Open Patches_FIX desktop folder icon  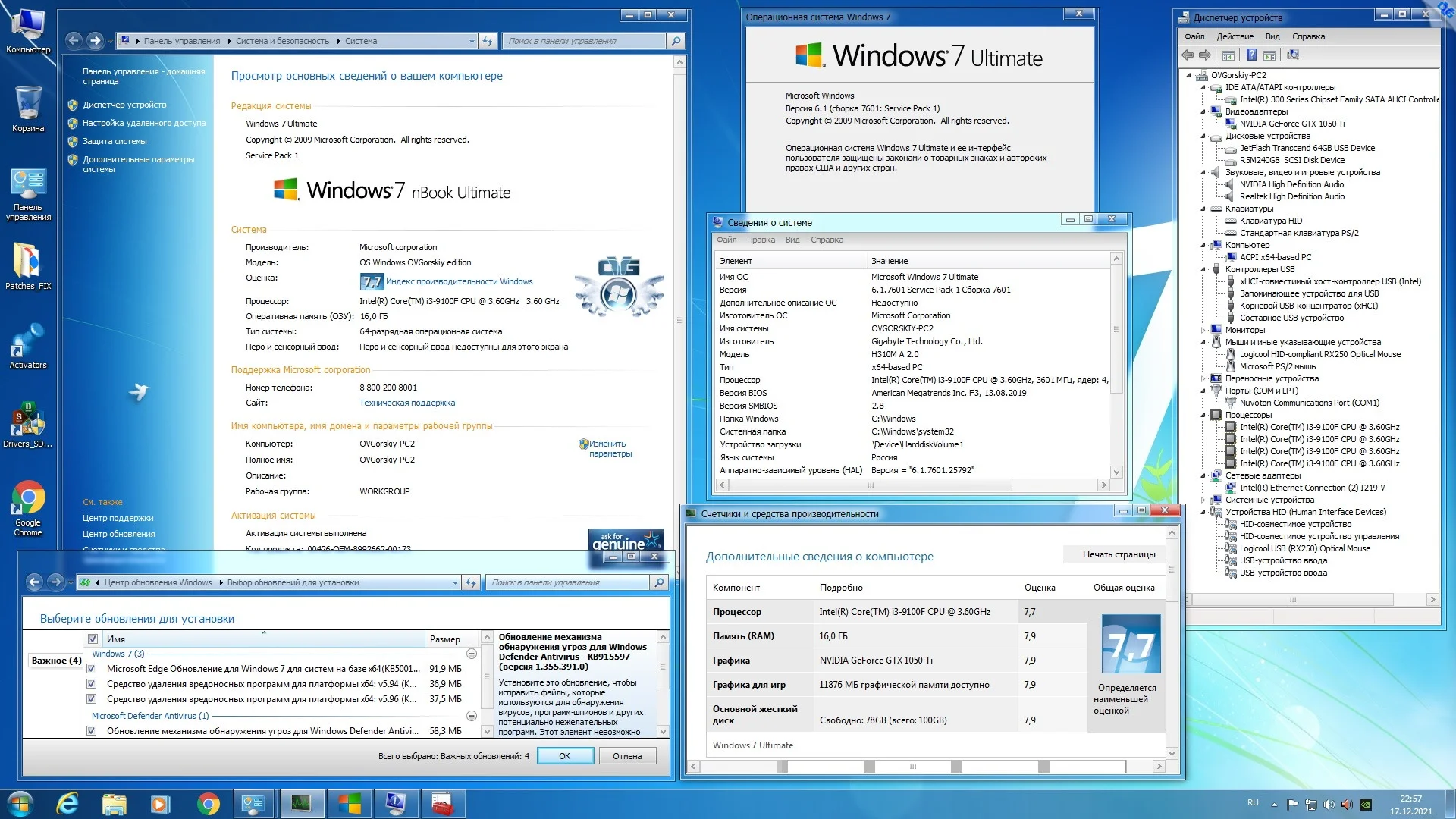coord(28,262)
